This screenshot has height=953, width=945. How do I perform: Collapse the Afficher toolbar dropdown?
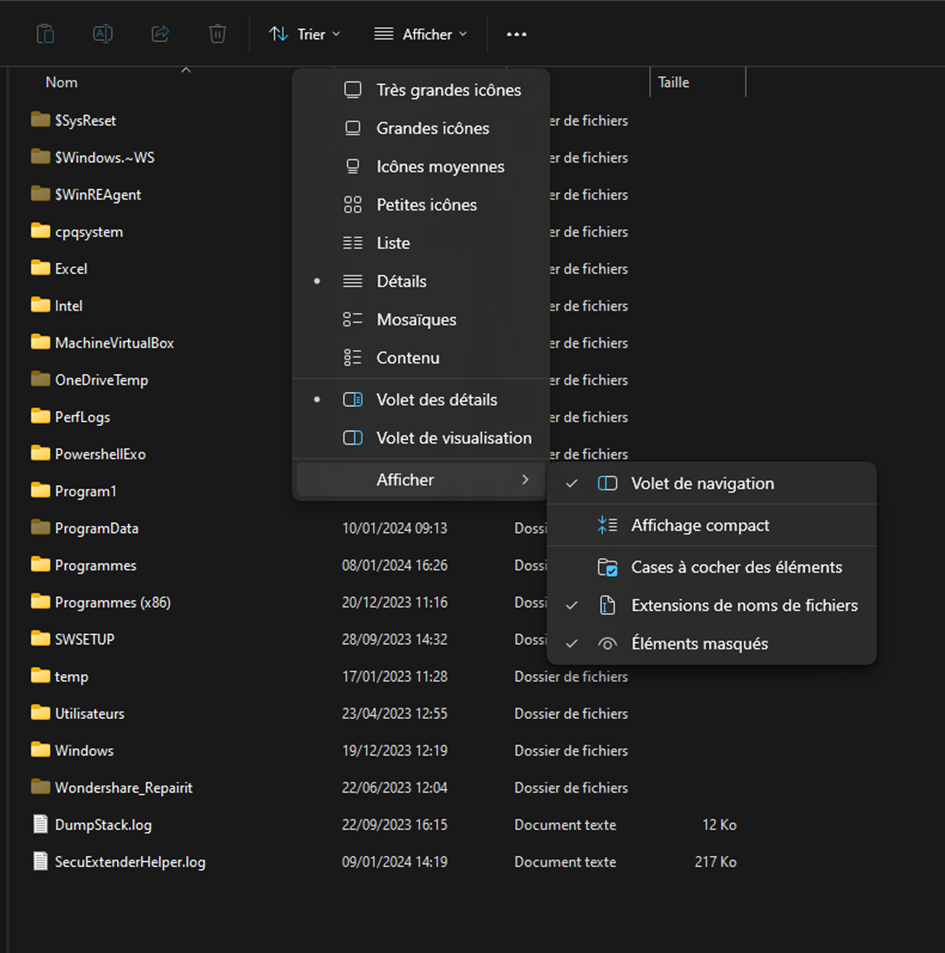420,34
